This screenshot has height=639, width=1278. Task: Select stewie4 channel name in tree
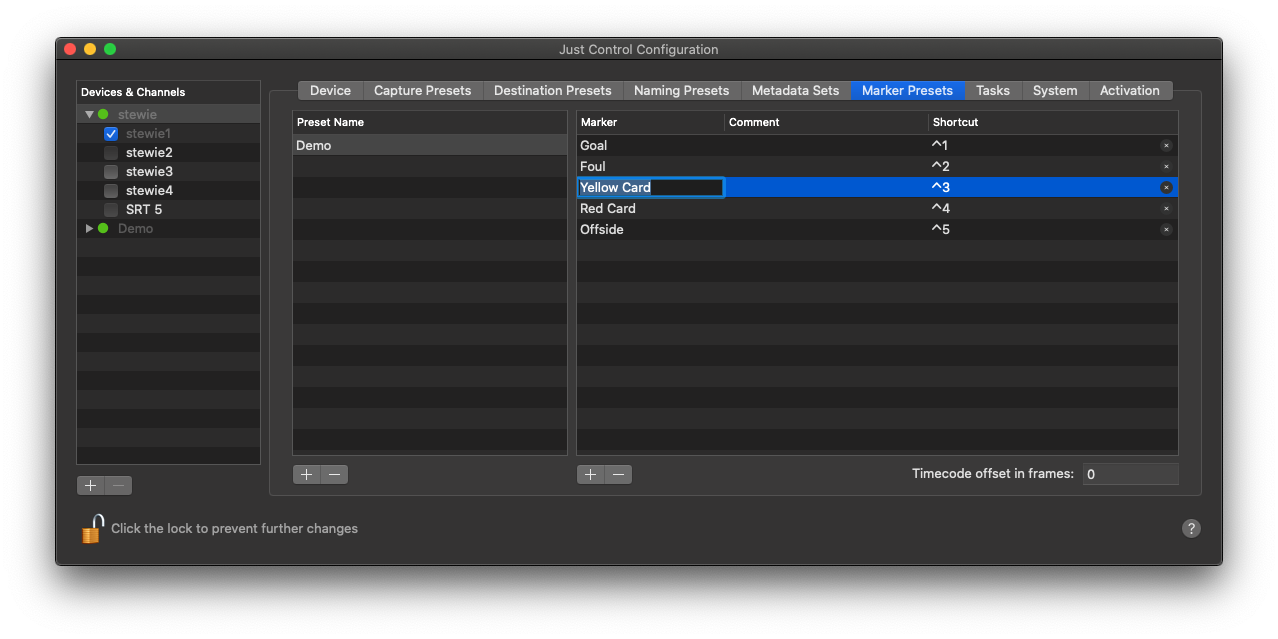point(149,190)
